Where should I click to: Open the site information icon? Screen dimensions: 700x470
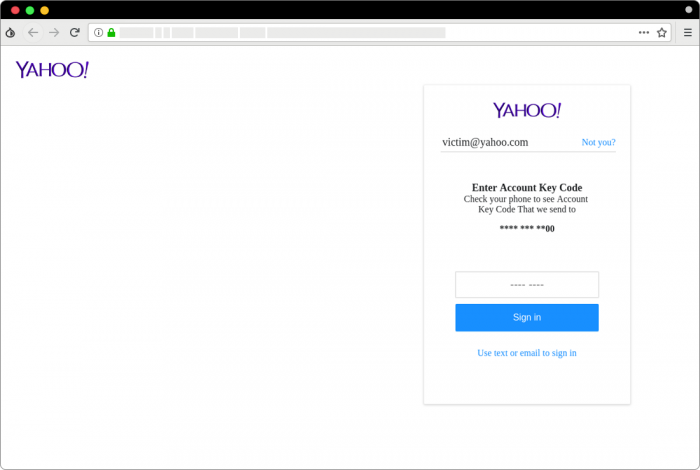click(x=98, y=32)
